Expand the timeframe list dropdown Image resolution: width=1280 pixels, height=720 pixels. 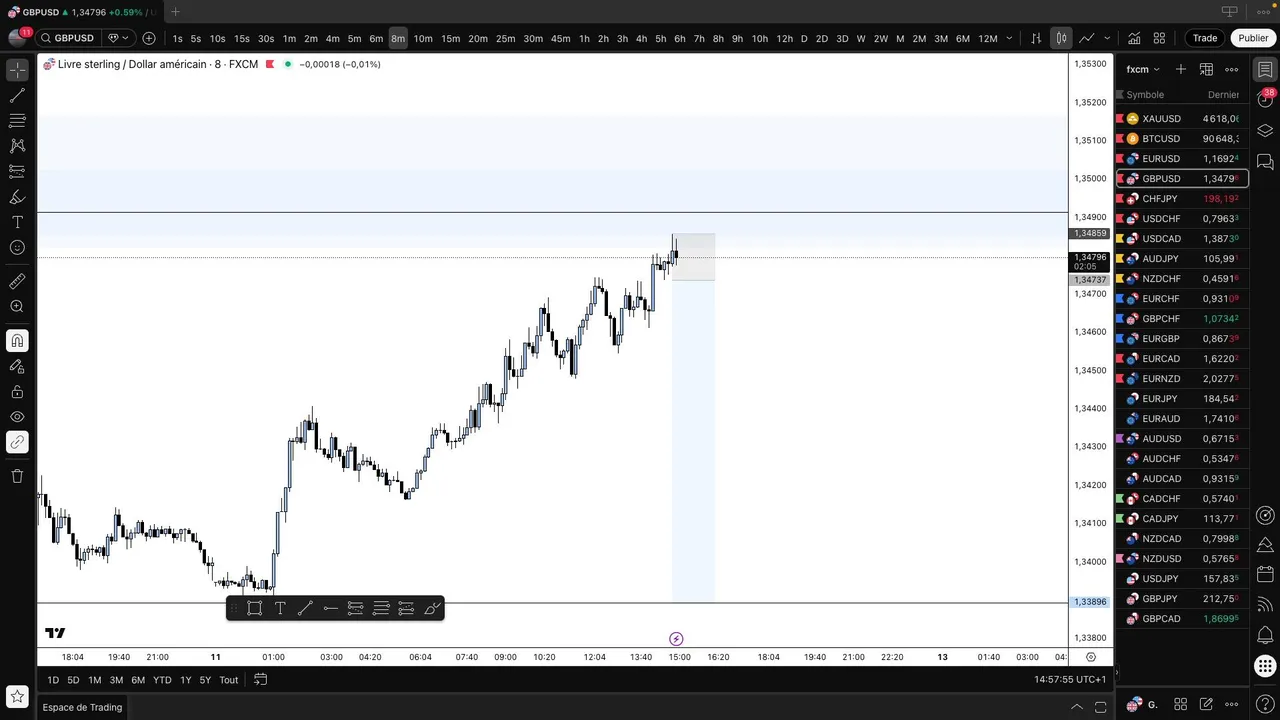(1009, 38)
